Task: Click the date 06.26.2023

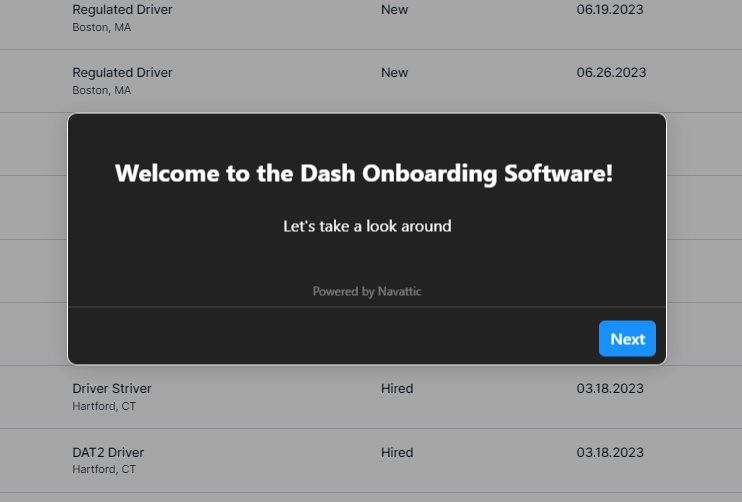Action: click(x=611, y=72)
